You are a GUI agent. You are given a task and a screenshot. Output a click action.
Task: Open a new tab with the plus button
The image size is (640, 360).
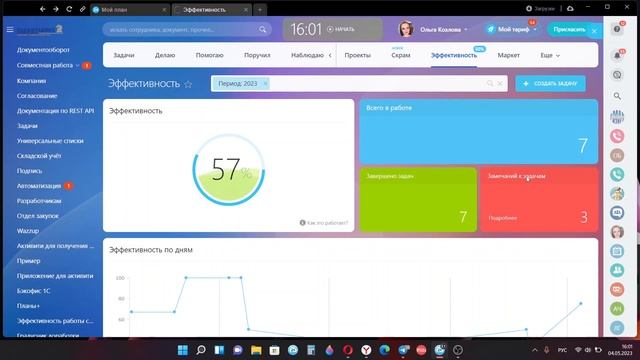(x=260, y=10)
